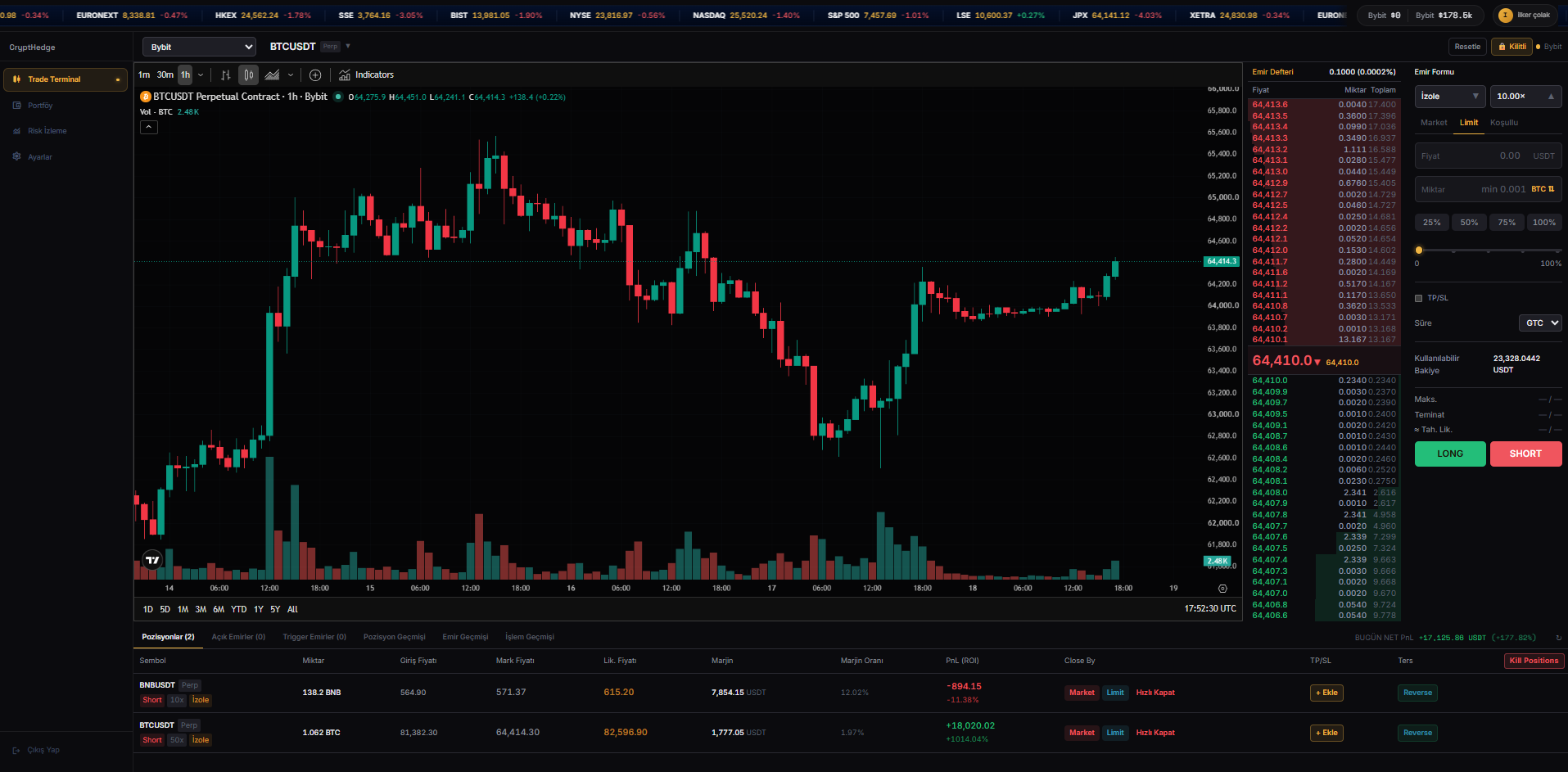Screen dimensions: 1568x772
Task: Expand the İzole margin mode dropdown
Action: [x=1450, y=97]
